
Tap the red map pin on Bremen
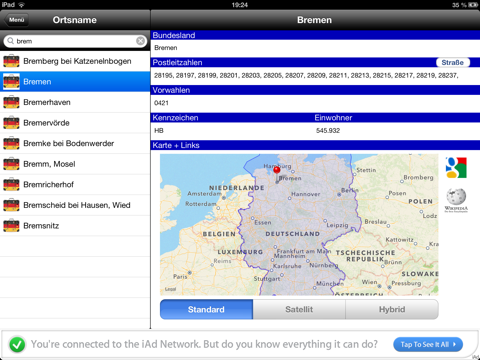[x=277, y=170]
